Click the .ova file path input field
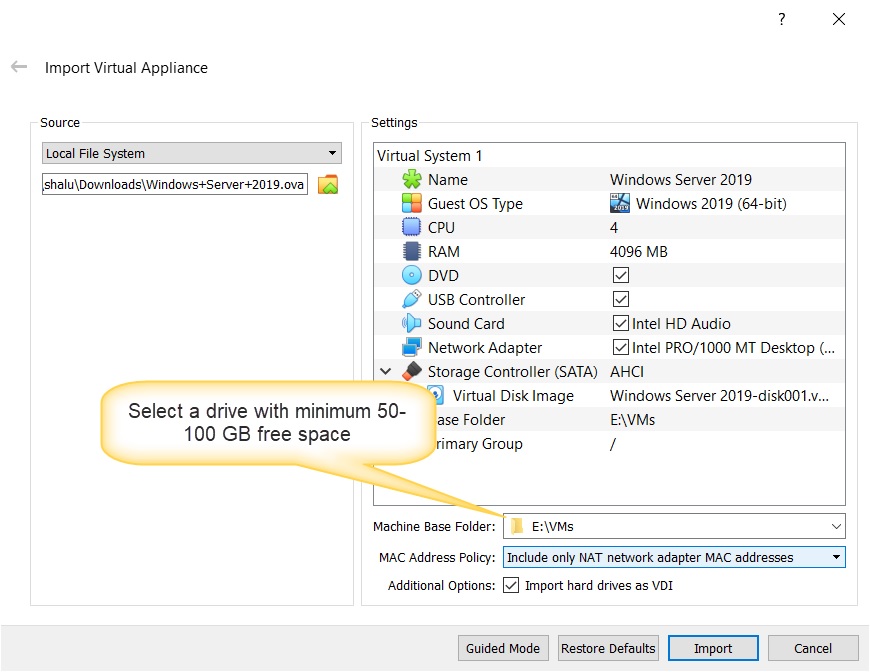870x672 pixels. coord(175,184)
